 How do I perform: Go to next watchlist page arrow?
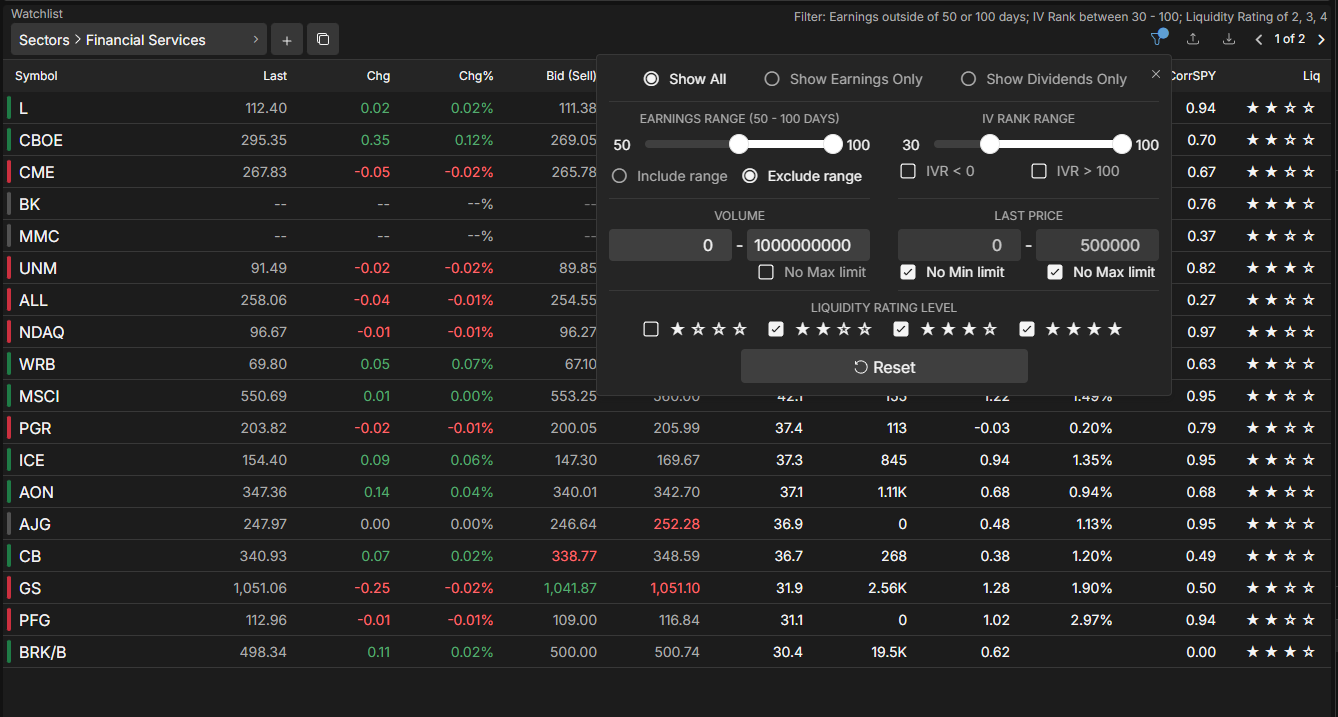[1321, 39]
